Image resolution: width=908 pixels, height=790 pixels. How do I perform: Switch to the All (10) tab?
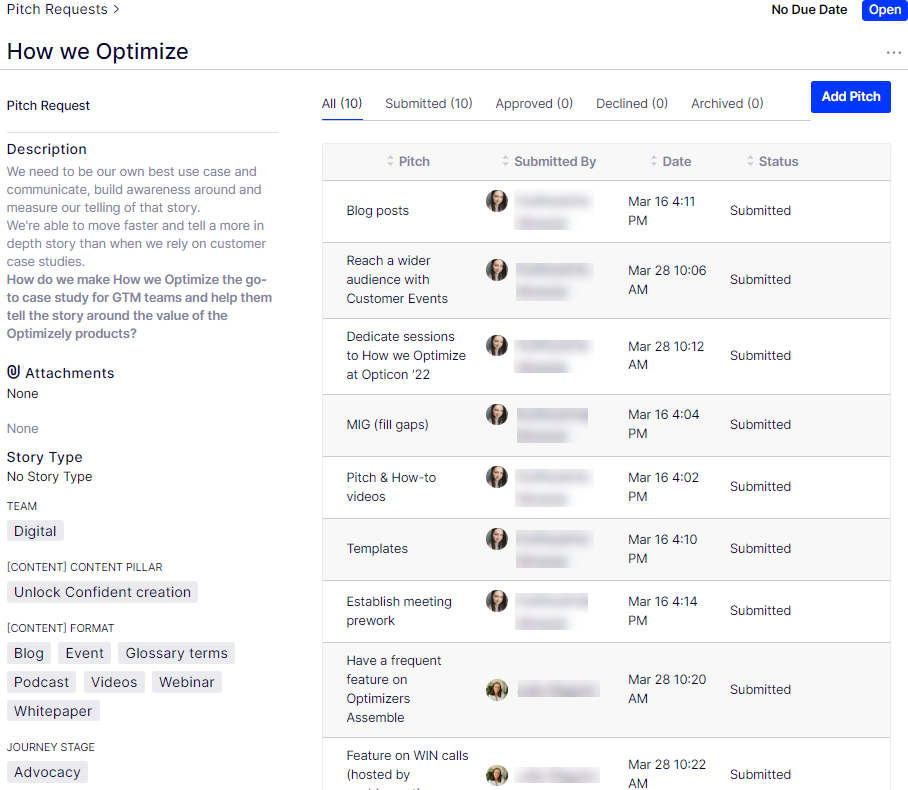342,104
